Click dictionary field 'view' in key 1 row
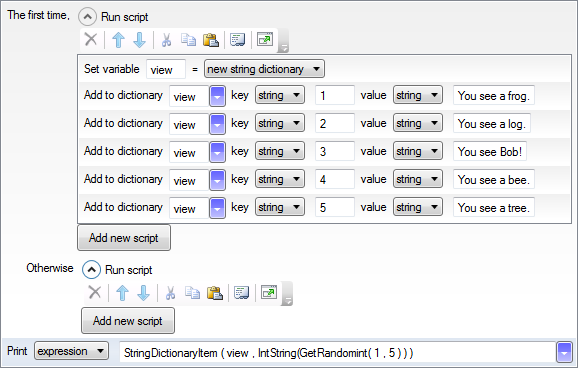 189,96
